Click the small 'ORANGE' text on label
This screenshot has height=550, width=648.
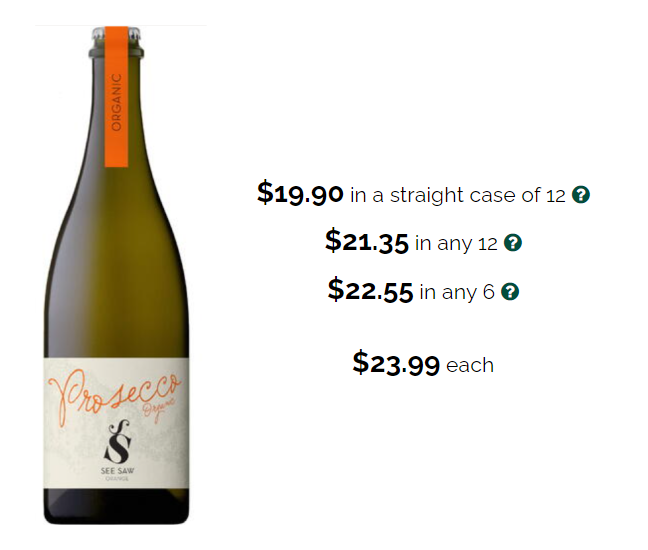(117, 479)
